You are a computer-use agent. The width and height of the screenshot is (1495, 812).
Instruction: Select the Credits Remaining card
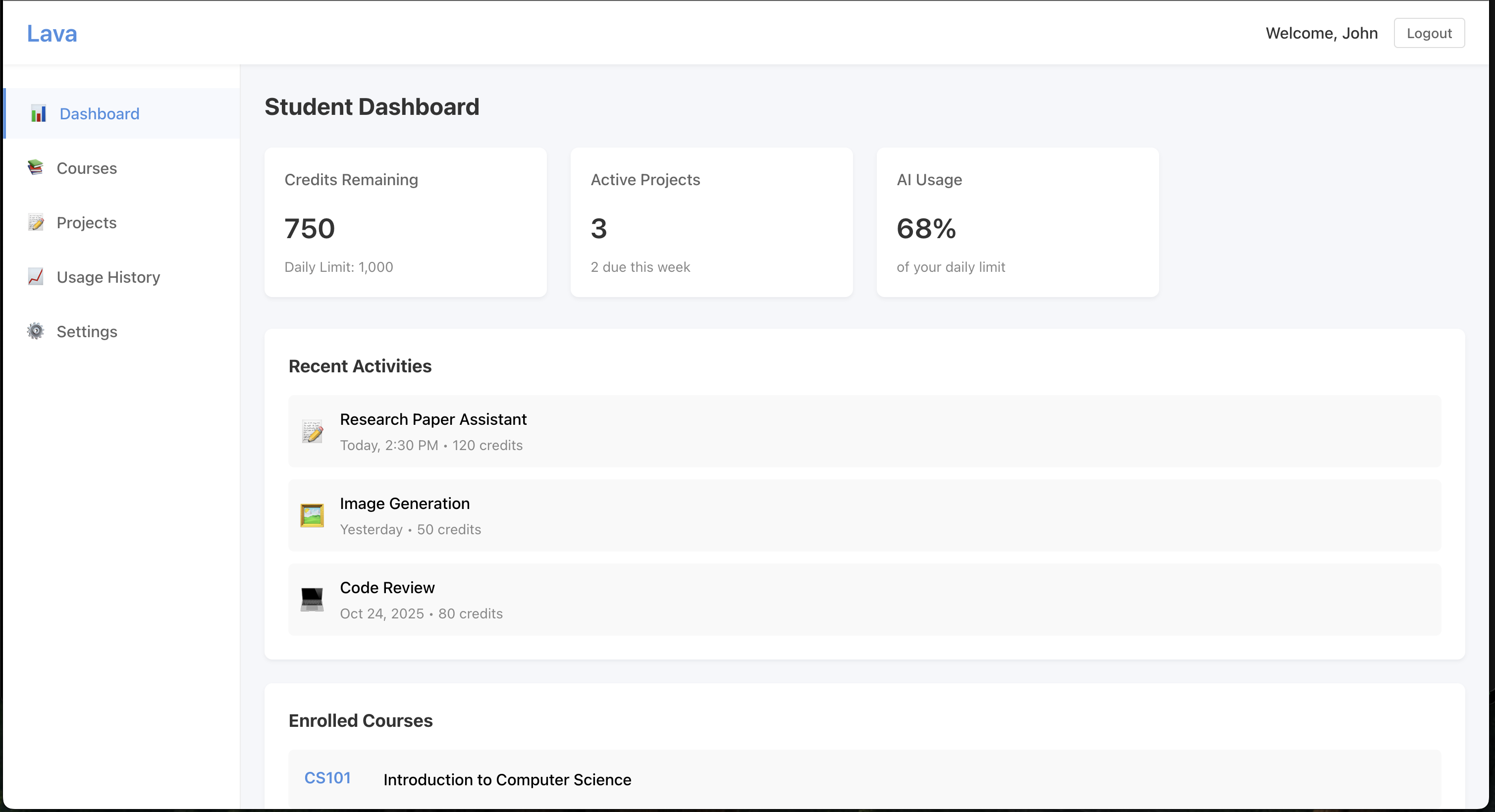tap(405, 222)
